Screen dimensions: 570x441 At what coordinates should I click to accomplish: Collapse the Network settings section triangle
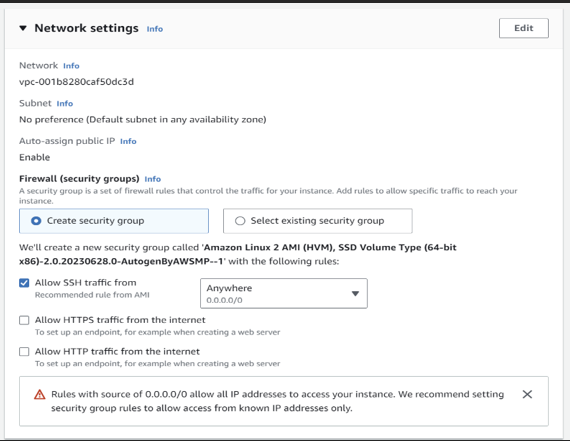(x=23, y=28)
